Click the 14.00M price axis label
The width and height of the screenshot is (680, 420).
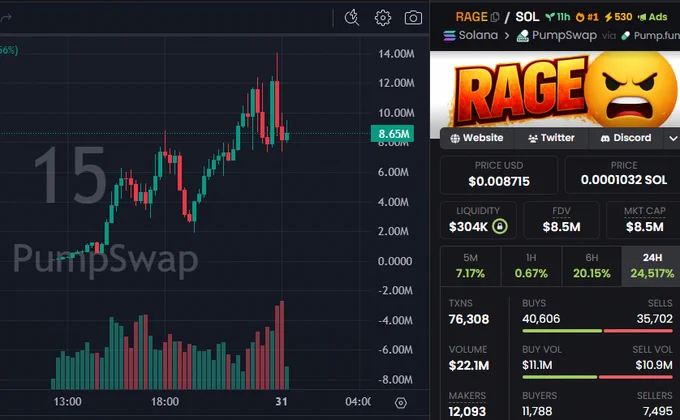[396, 54]
